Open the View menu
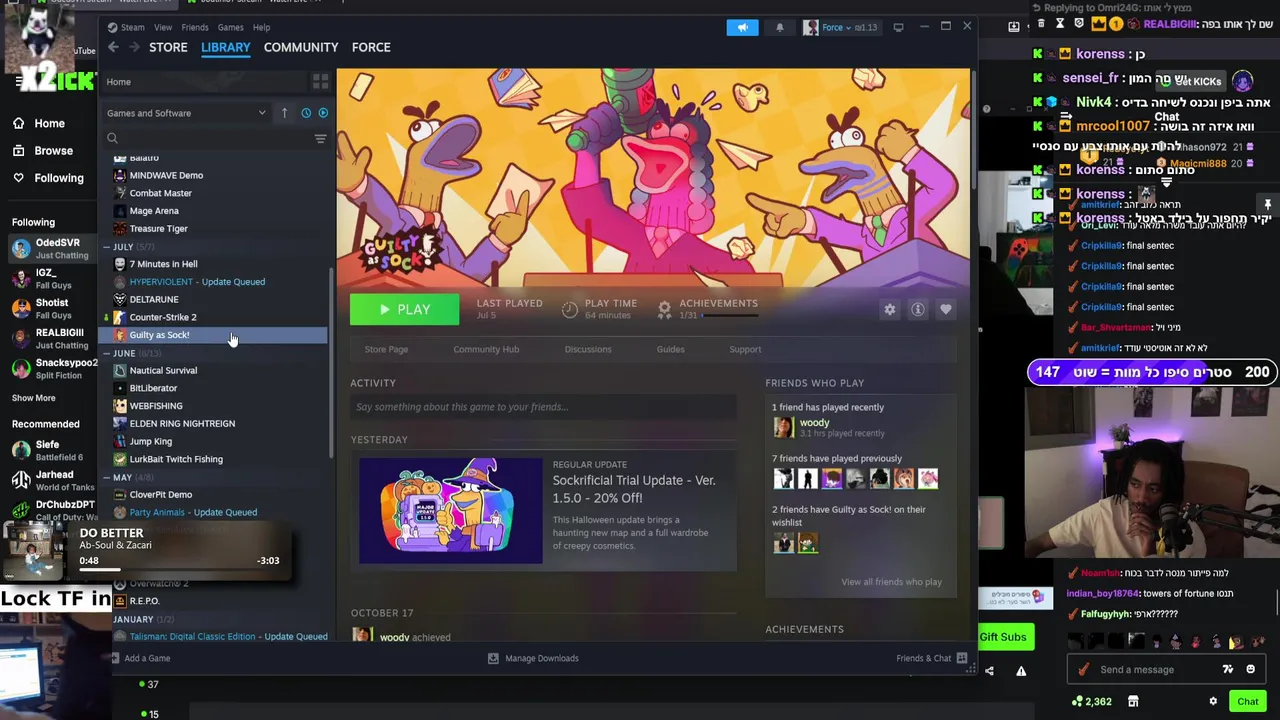 pos(163,27)
